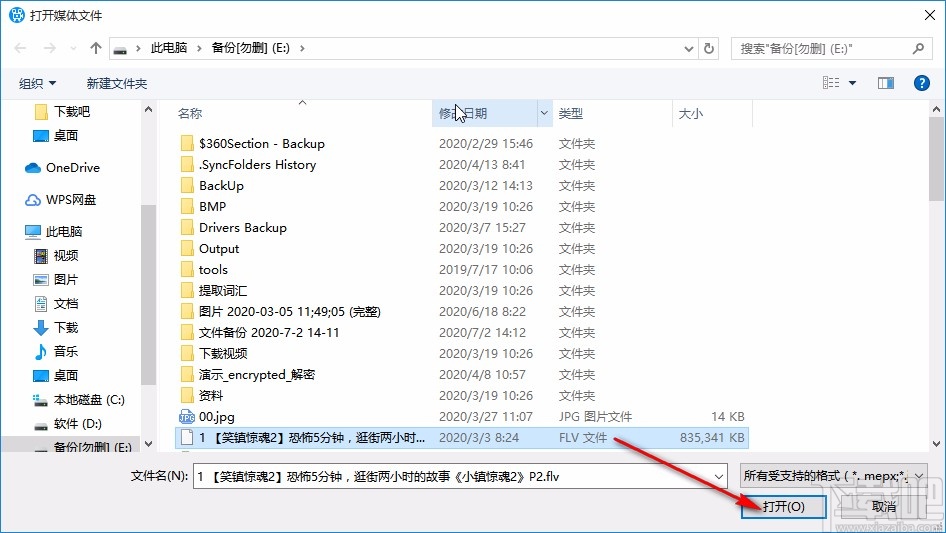
Task: Select the 笑镇惊魂2 FLV file
Action: (x=462, y=438)
